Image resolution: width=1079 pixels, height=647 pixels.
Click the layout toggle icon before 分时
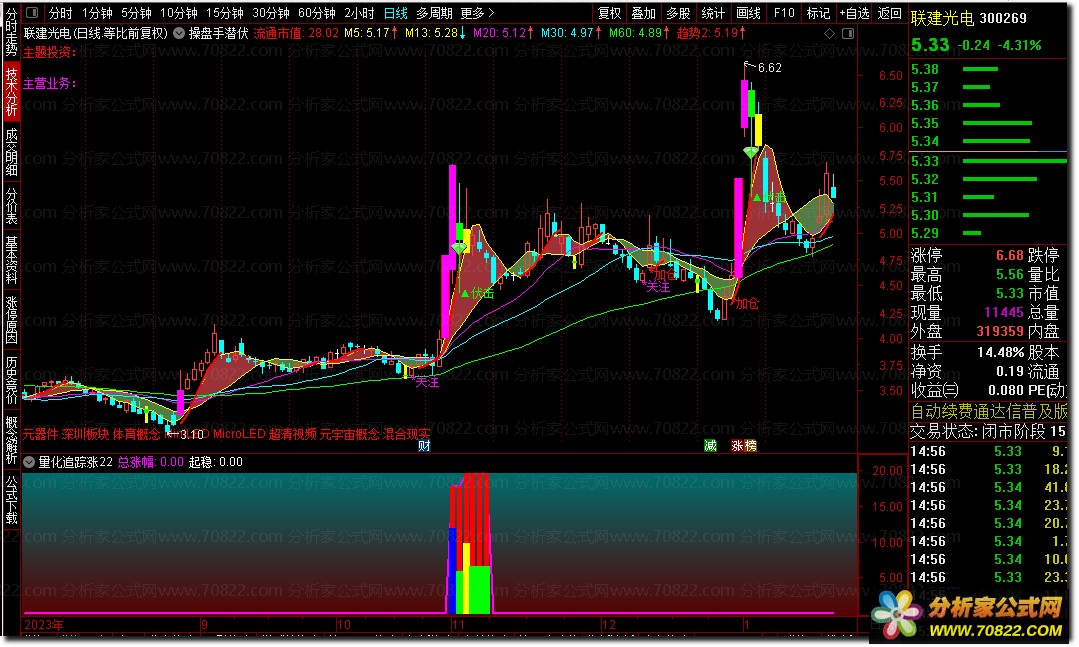32,12
